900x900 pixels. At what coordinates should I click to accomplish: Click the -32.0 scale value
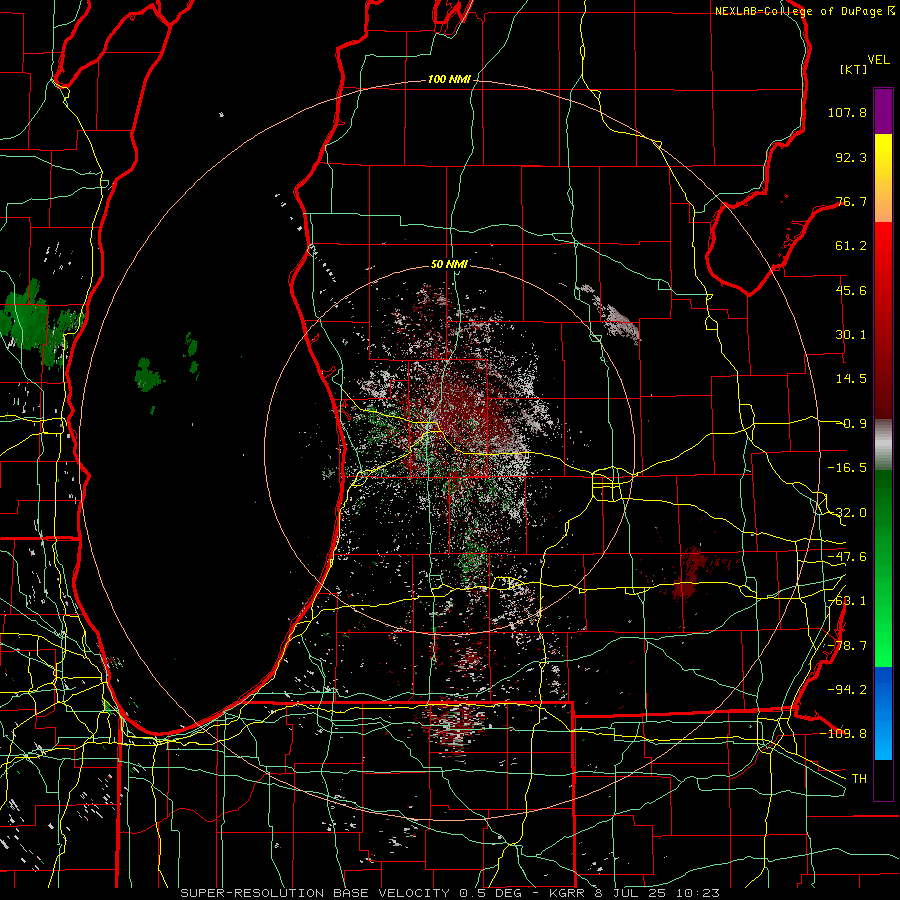(847, 513)
